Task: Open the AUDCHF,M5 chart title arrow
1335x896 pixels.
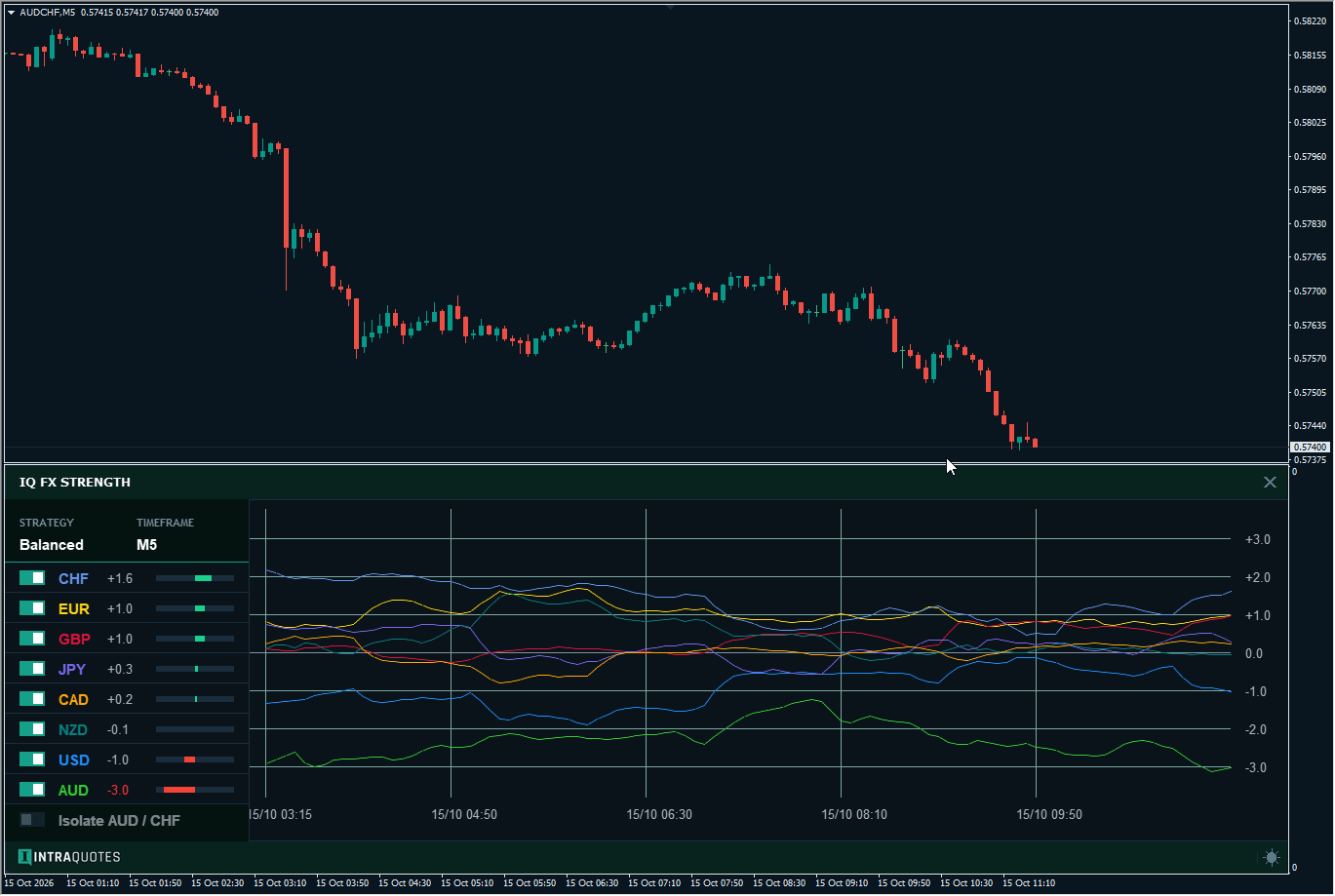Action: 11,13
